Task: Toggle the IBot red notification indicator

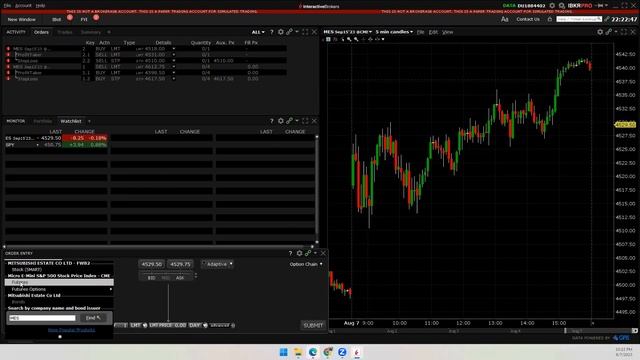Action: 70,18
